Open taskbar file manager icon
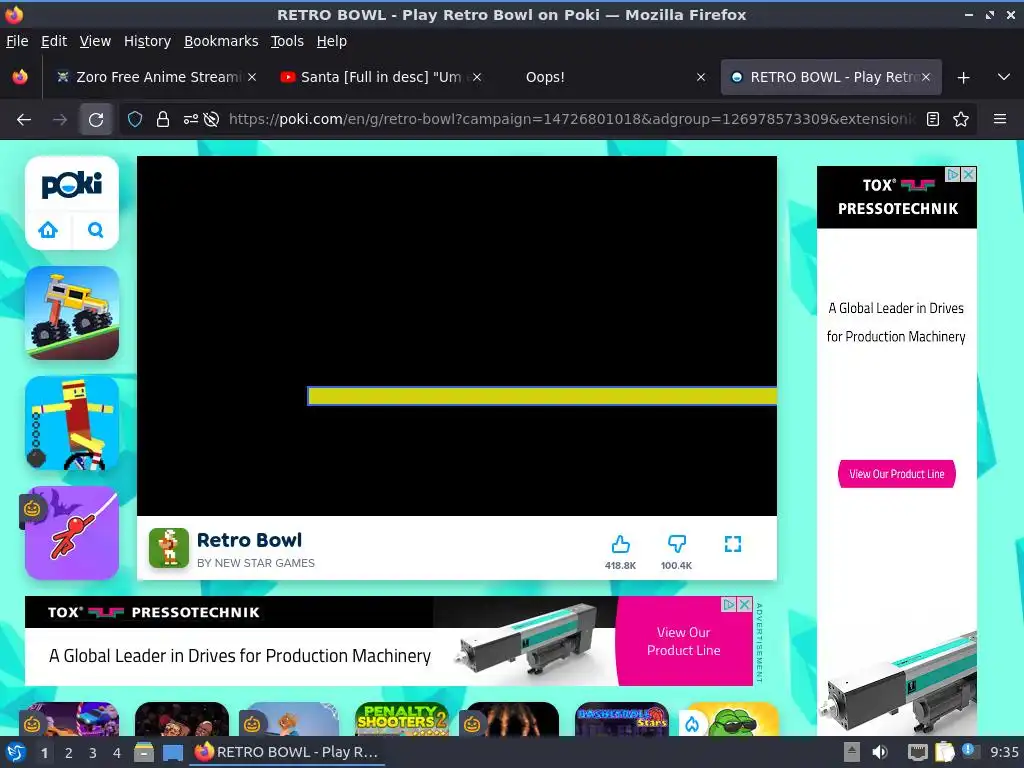 144,752
